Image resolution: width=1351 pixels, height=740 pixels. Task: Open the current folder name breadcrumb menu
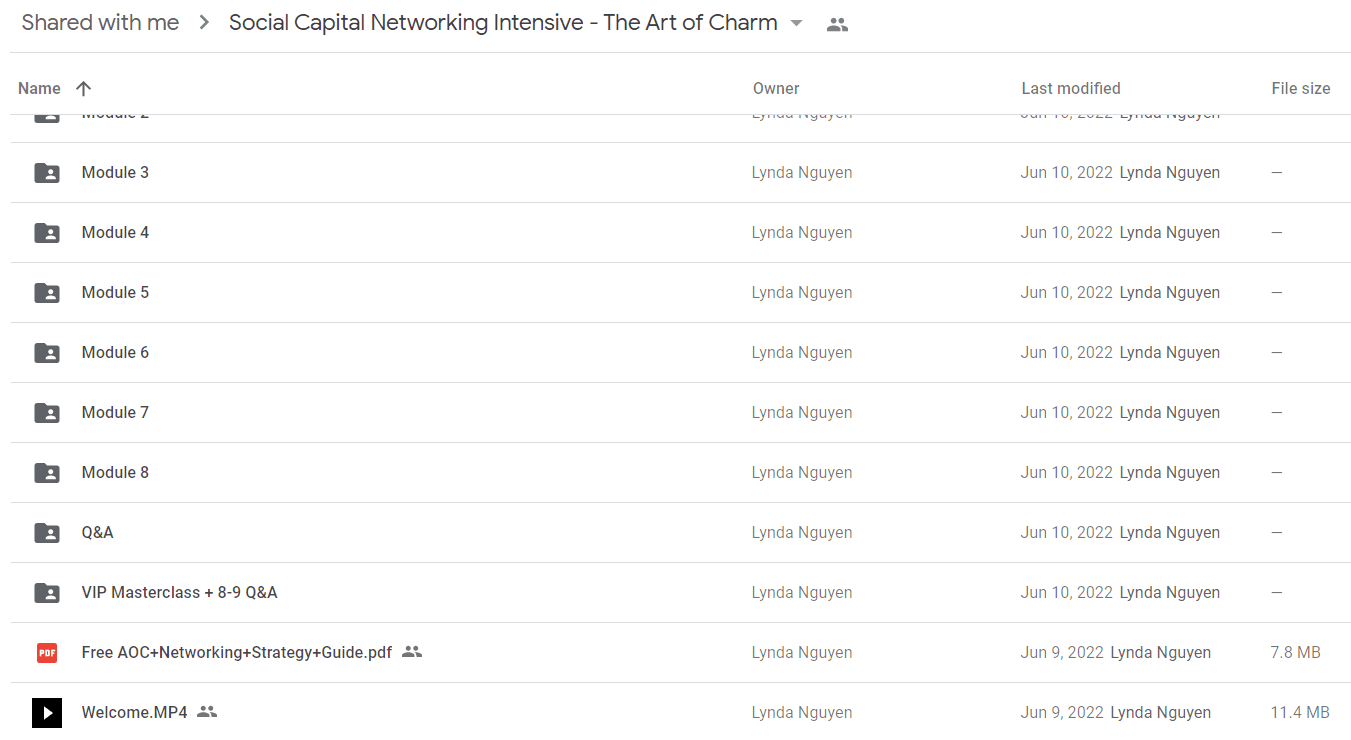click(503, 23)
